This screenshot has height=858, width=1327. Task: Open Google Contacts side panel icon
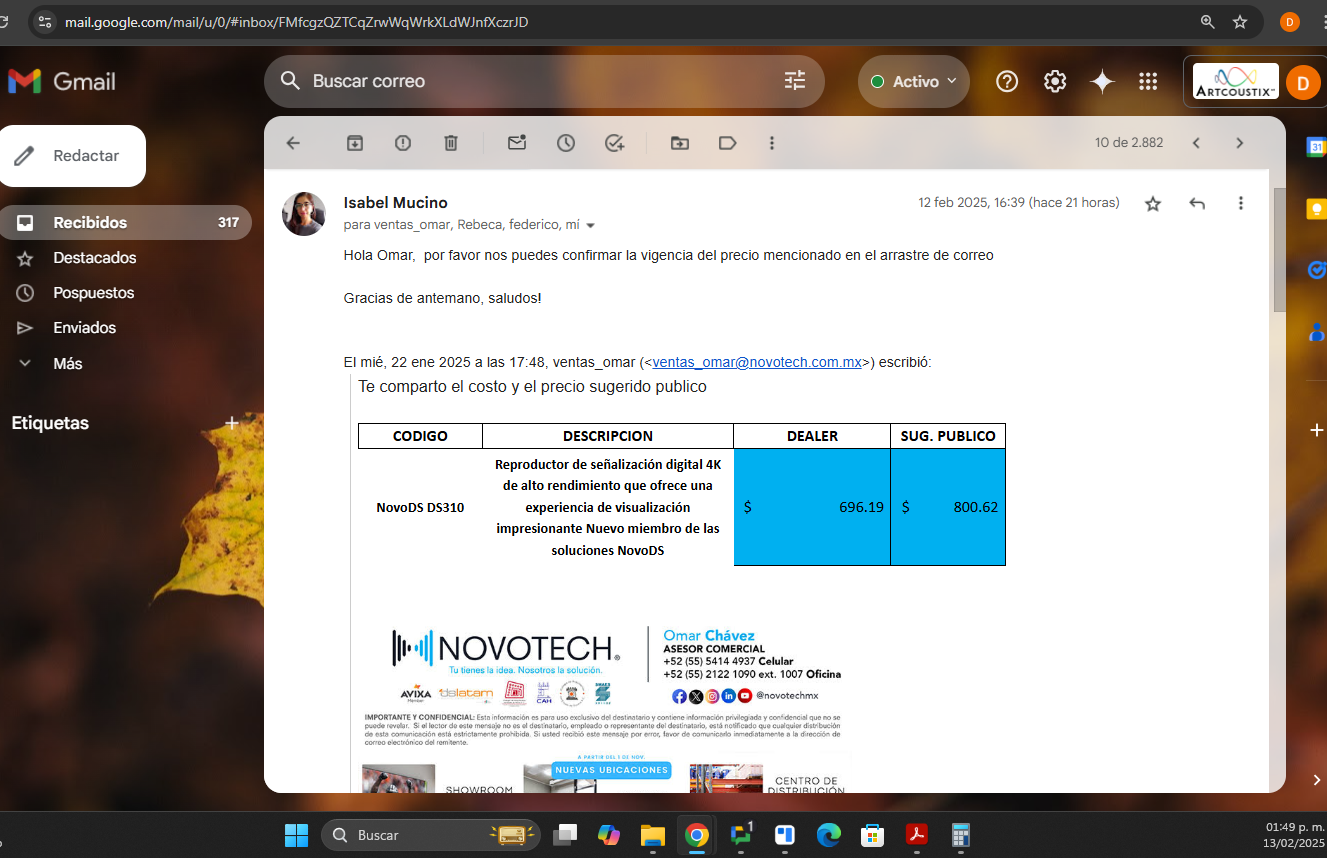1316,331
